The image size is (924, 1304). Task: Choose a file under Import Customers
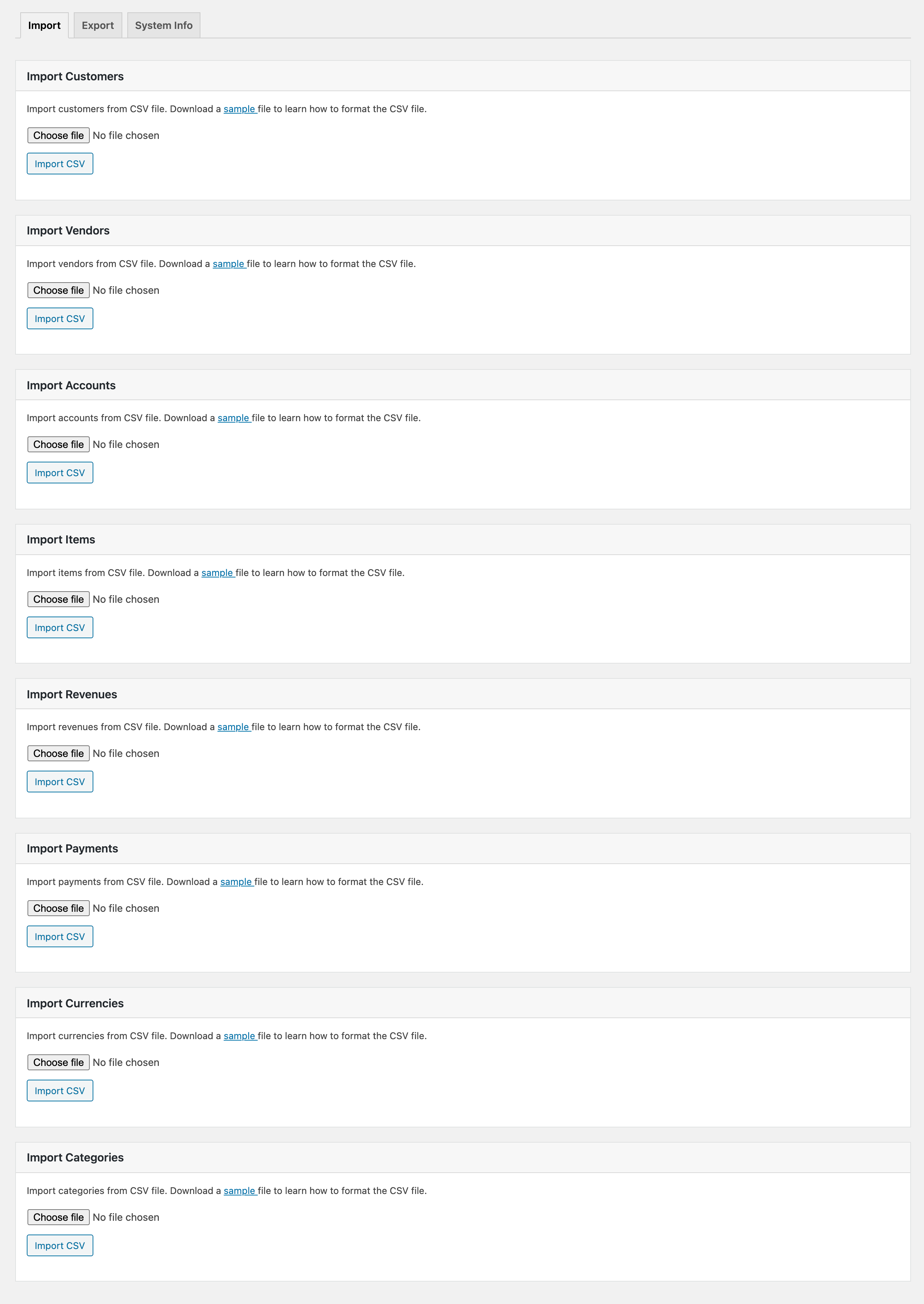58,135
